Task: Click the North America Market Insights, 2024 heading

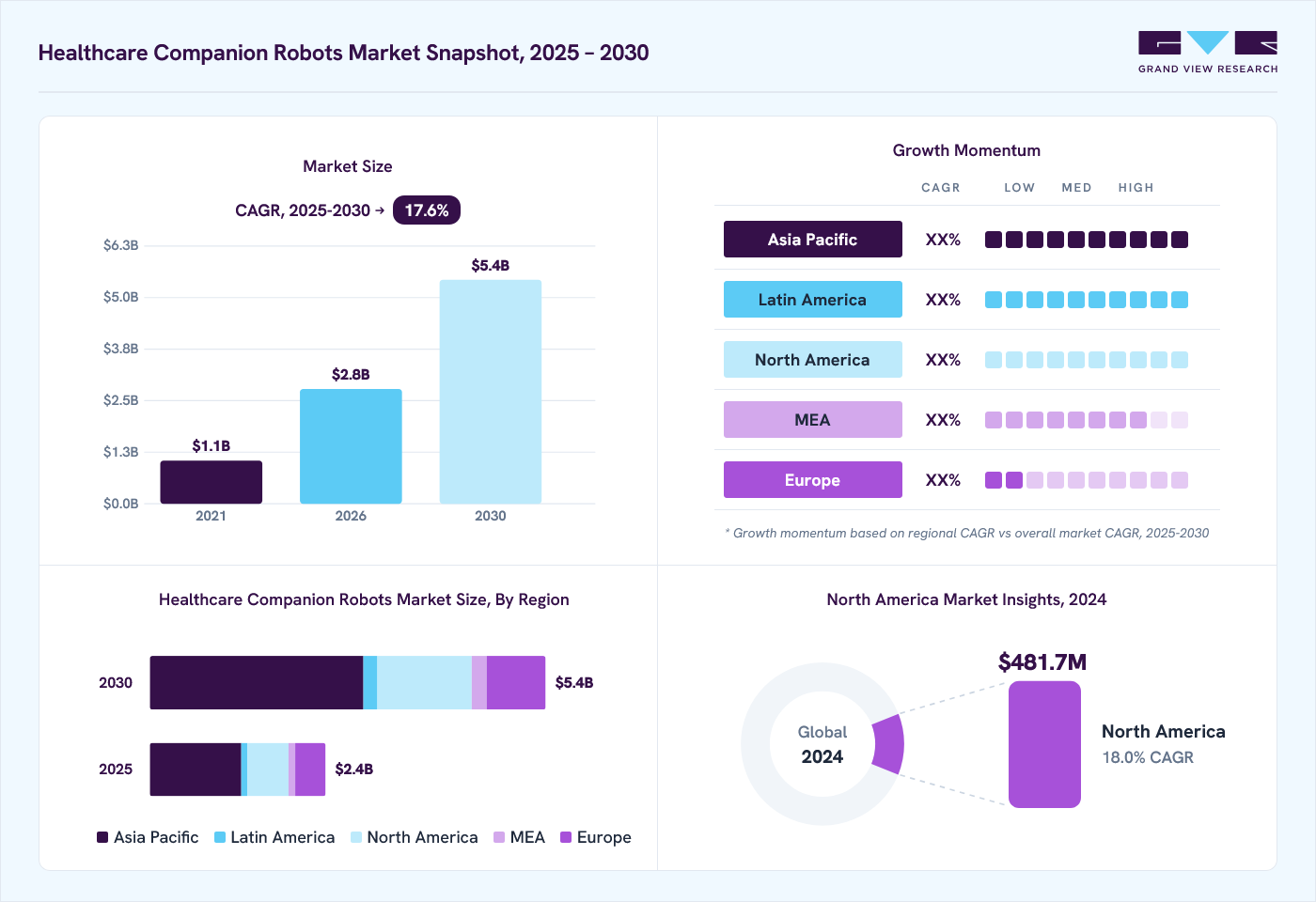Action: point(966,599)
